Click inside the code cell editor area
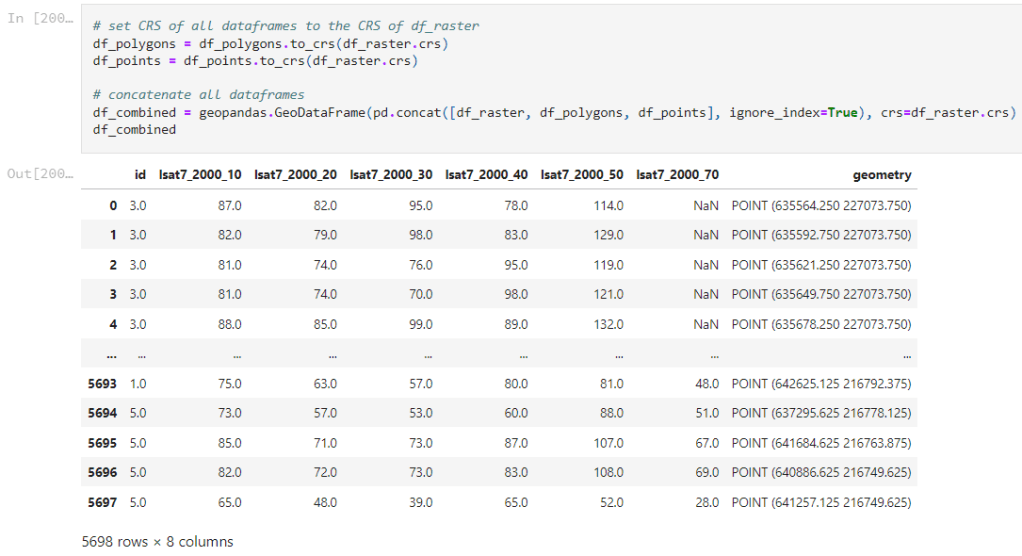 click(550, 78)
